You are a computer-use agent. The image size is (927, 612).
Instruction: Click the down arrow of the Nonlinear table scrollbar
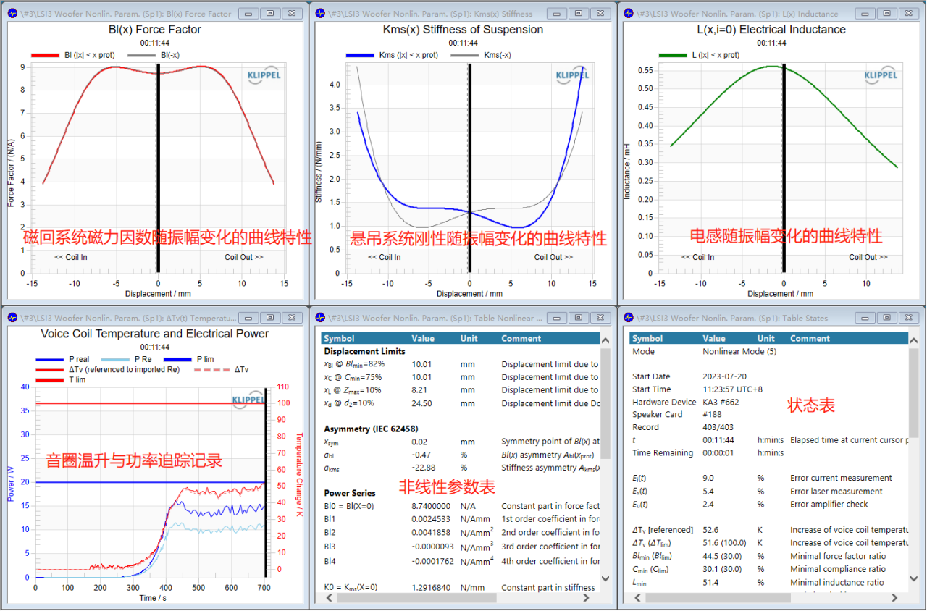605,578
